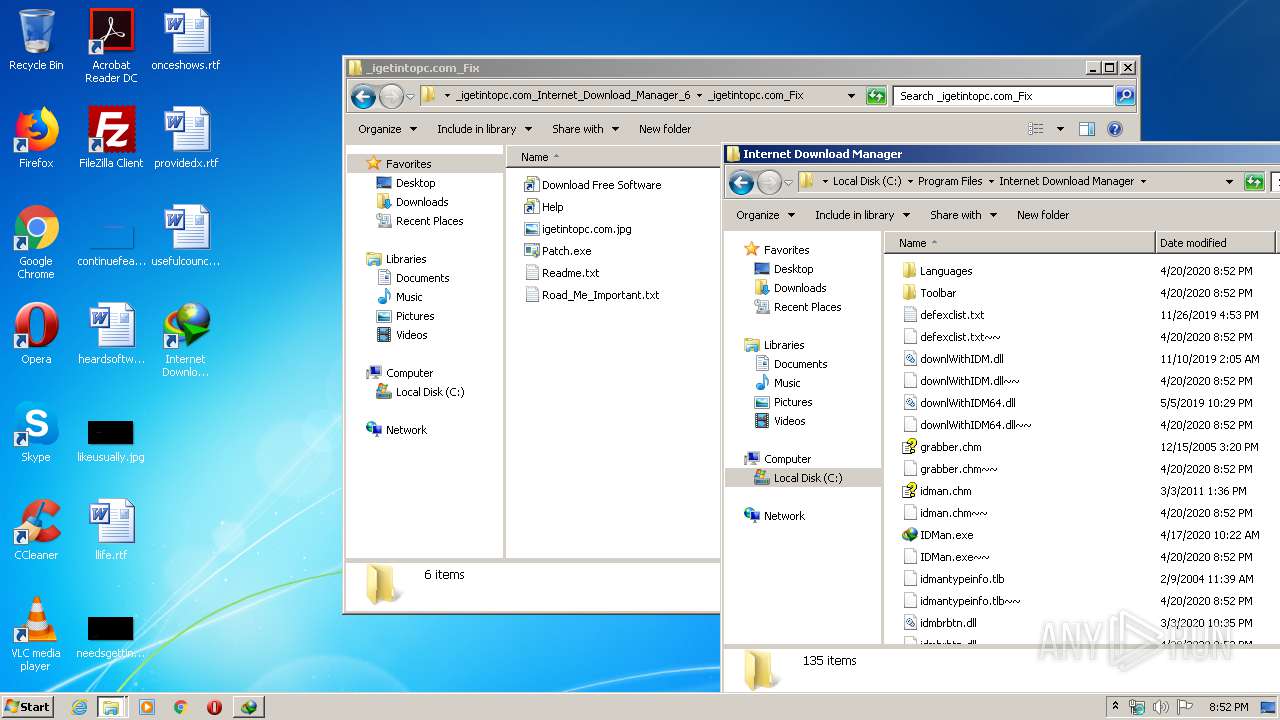Image resolution: width=1280 pixels, height=720 pixels.
Task: Open Internet Download Manager desktop shortcut
Action: tap(186, 340)
